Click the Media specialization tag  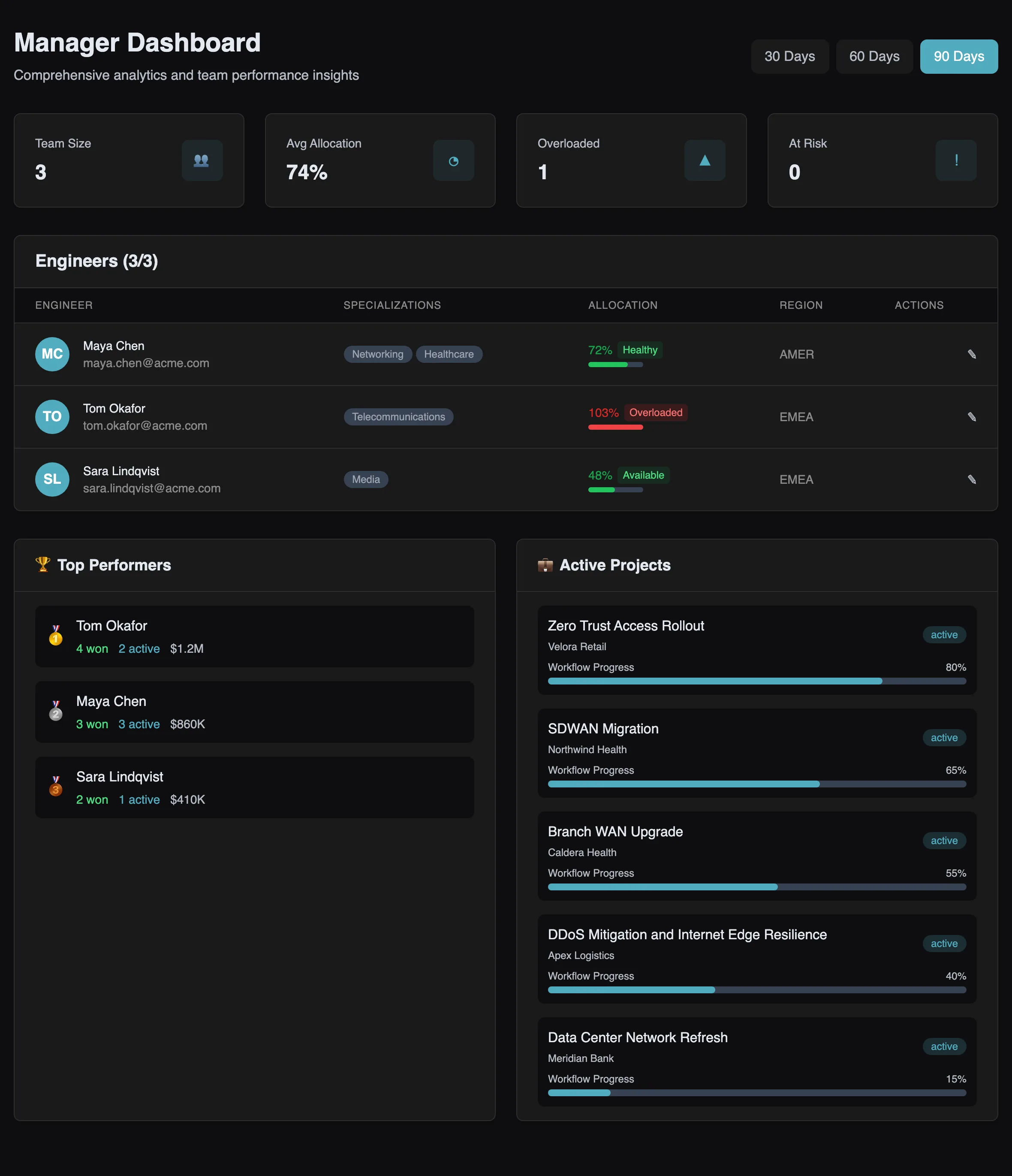click(366, 479)
